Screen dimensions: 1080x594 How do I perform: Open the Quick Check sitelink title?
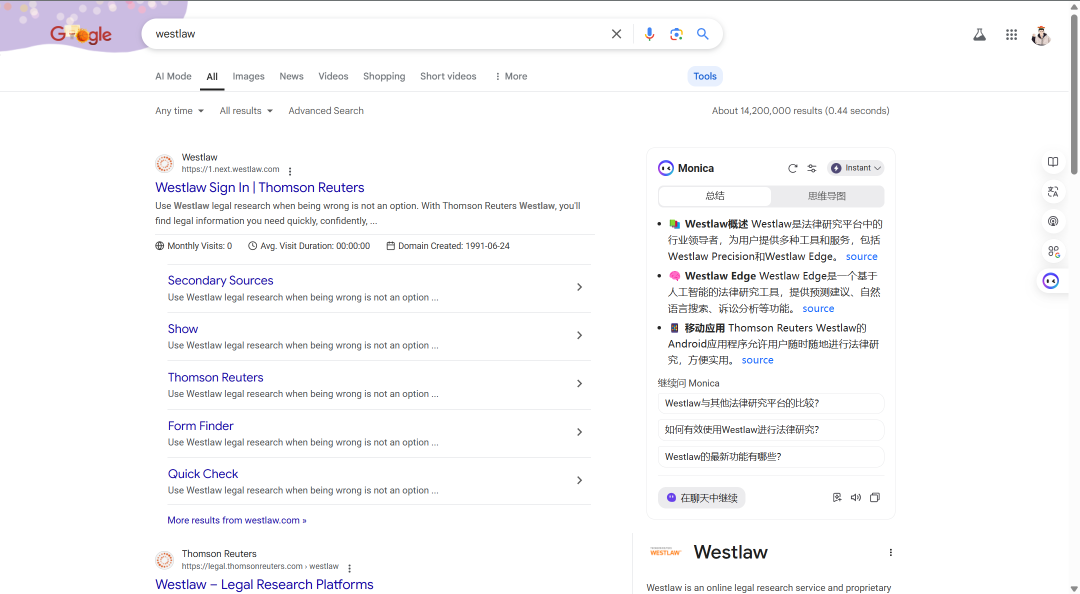(203, 474)
